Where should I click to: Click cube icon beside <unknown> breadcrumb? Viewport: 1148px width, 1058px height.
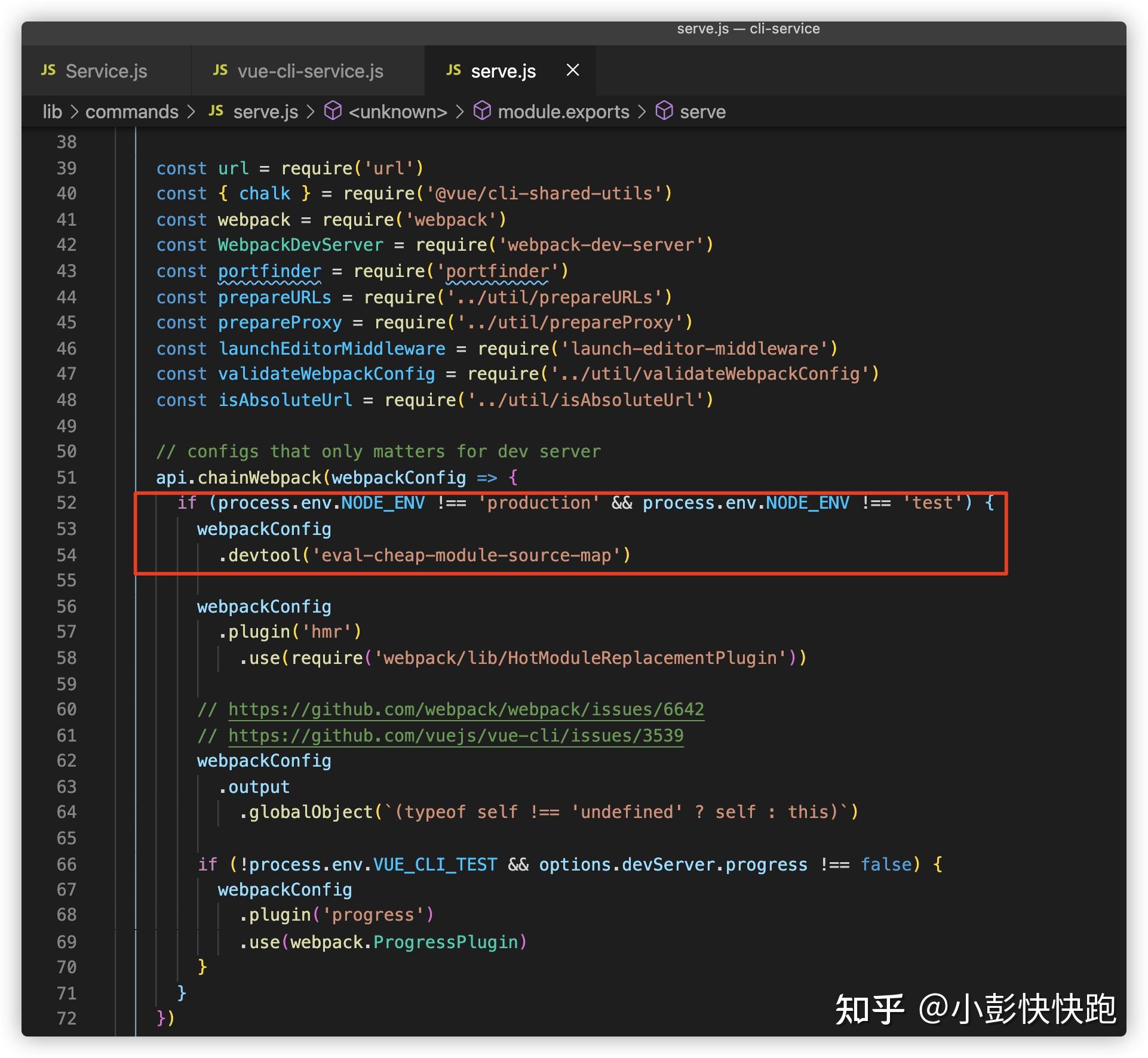tap(333, 111)
